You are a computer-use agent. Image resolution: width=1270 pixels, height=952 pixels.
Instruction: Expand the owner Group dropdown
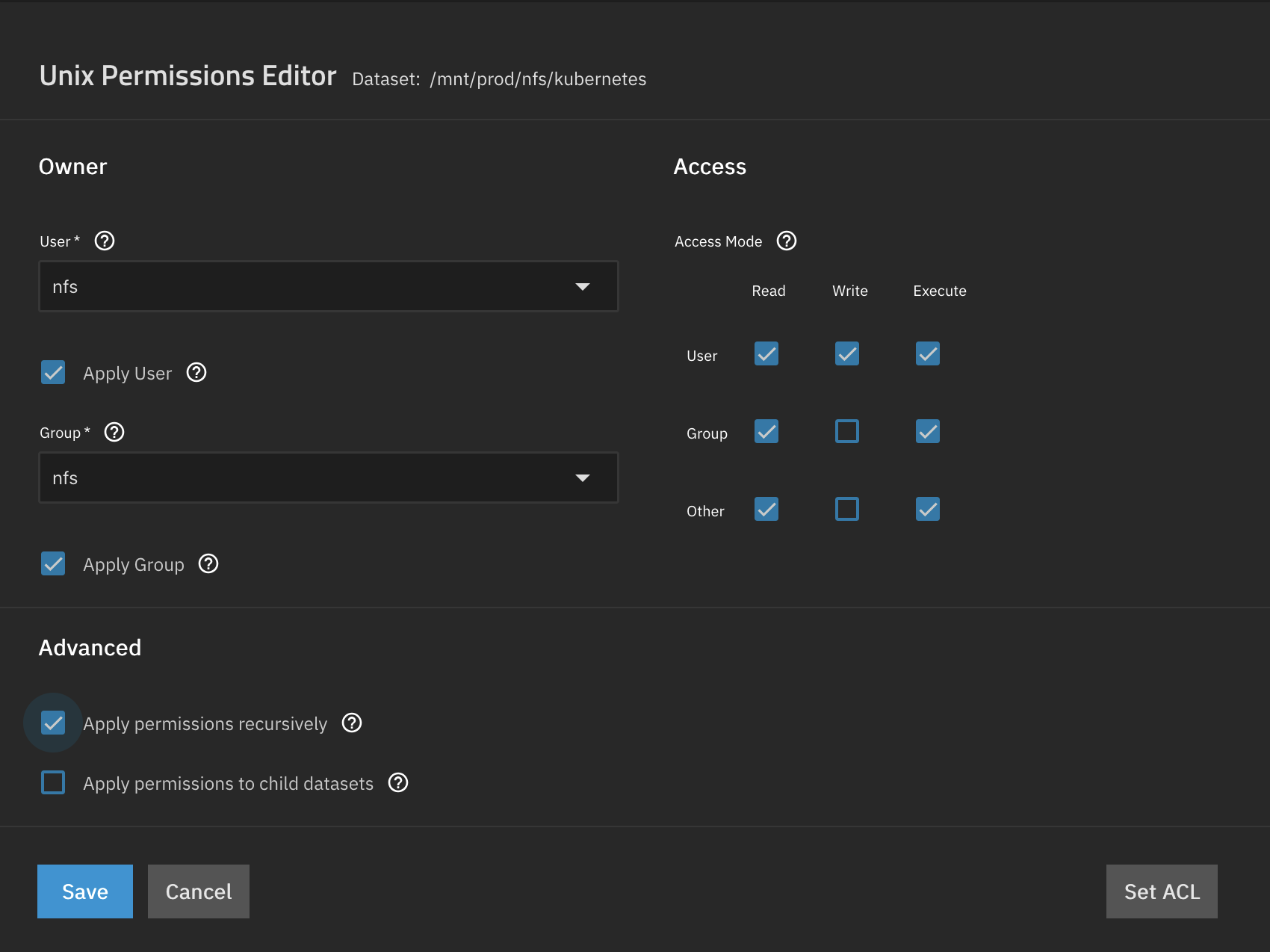328,477
